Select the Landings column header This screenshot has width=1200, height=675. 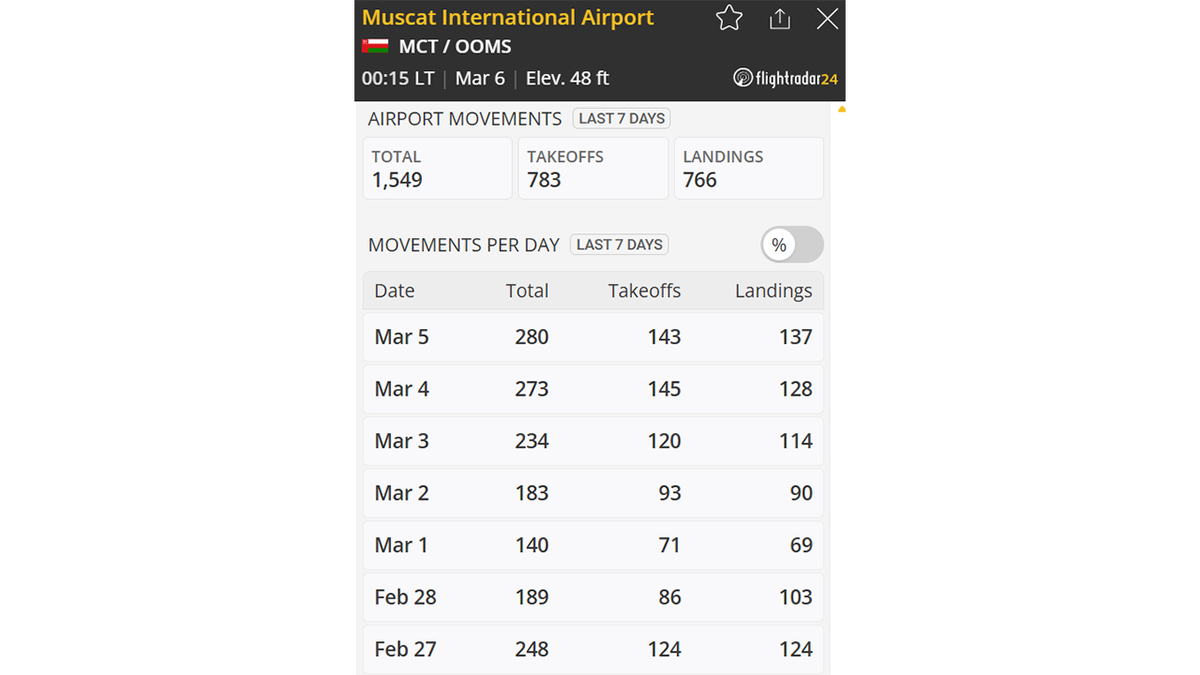point(773,290)
